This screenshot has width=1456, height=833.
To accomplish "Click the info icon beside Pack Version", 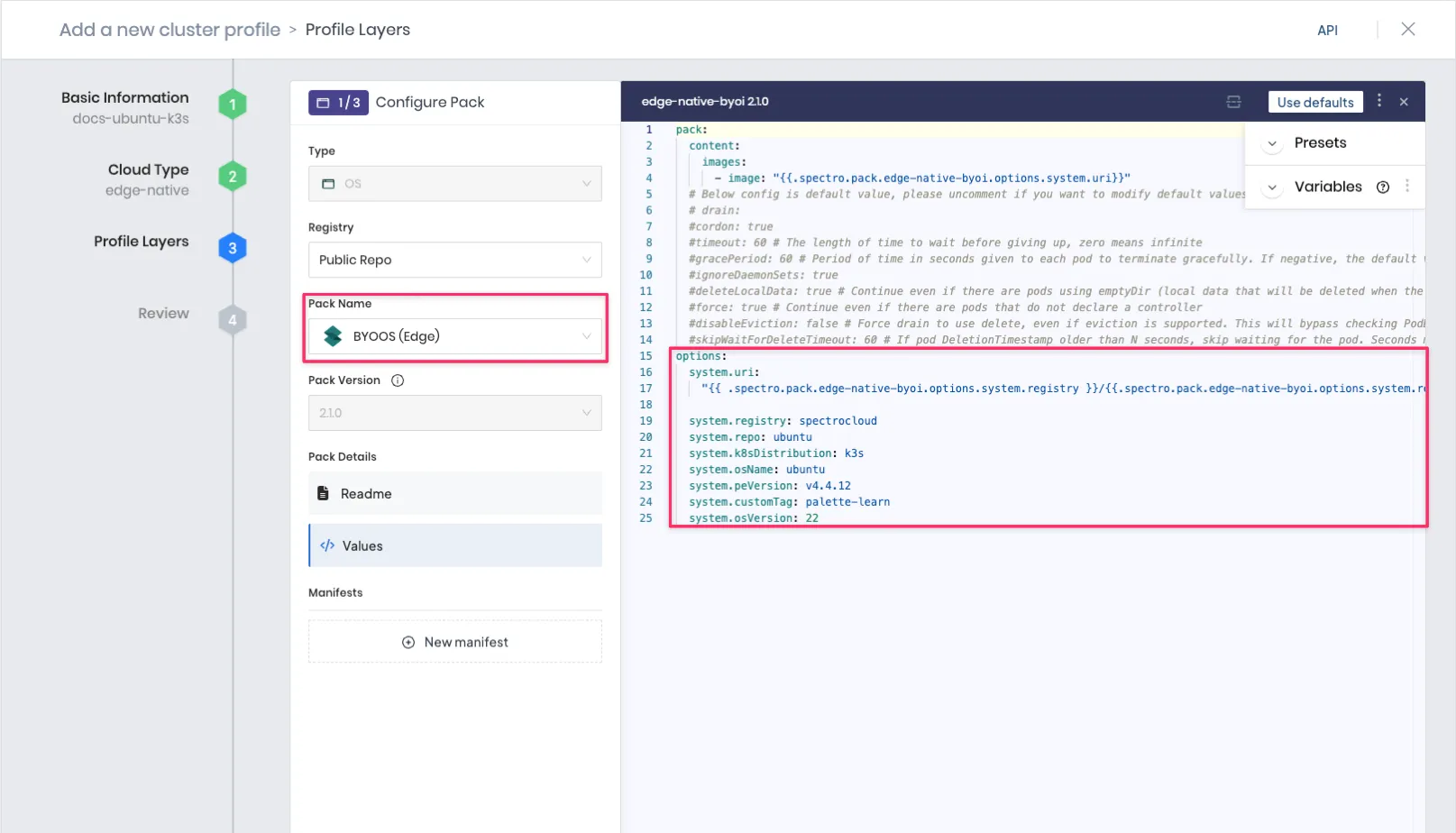I will point(398,380).
